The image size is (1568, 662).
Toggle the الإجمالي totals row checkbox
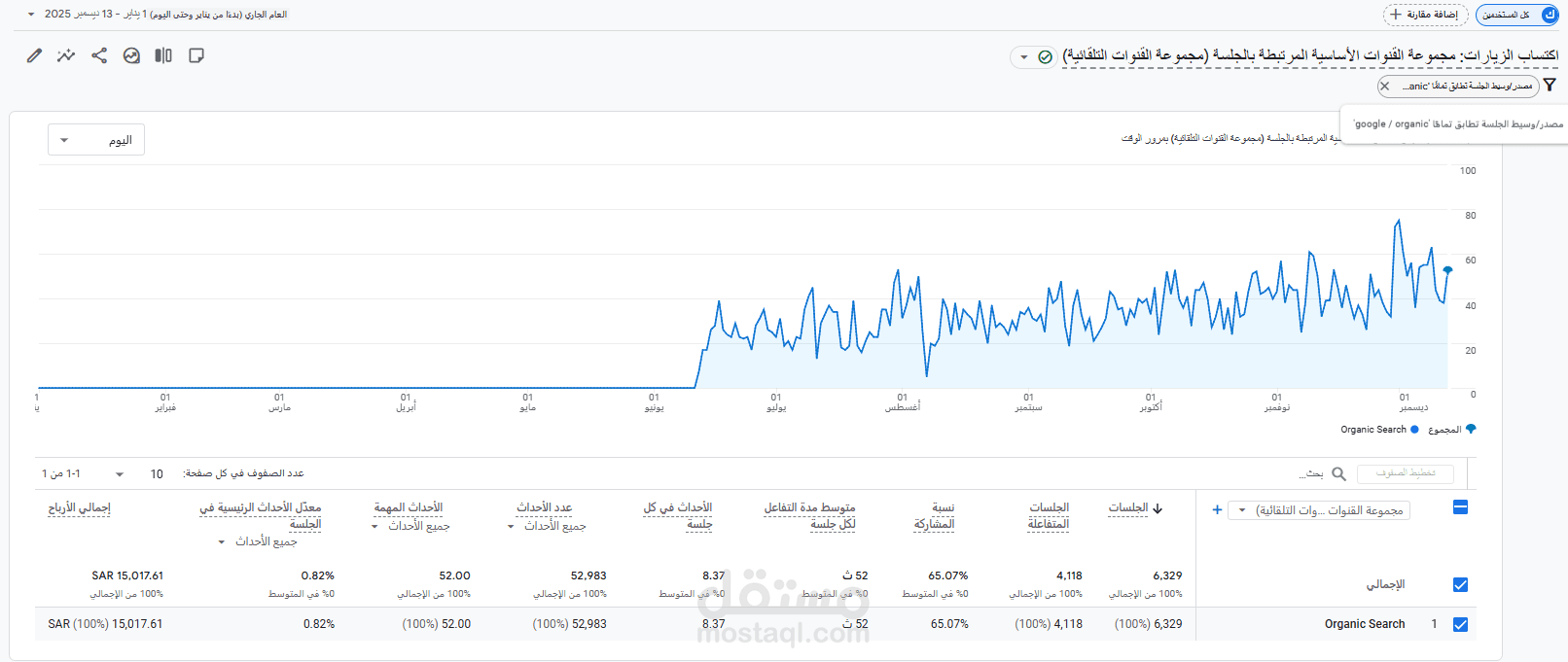coord(1460,584)
